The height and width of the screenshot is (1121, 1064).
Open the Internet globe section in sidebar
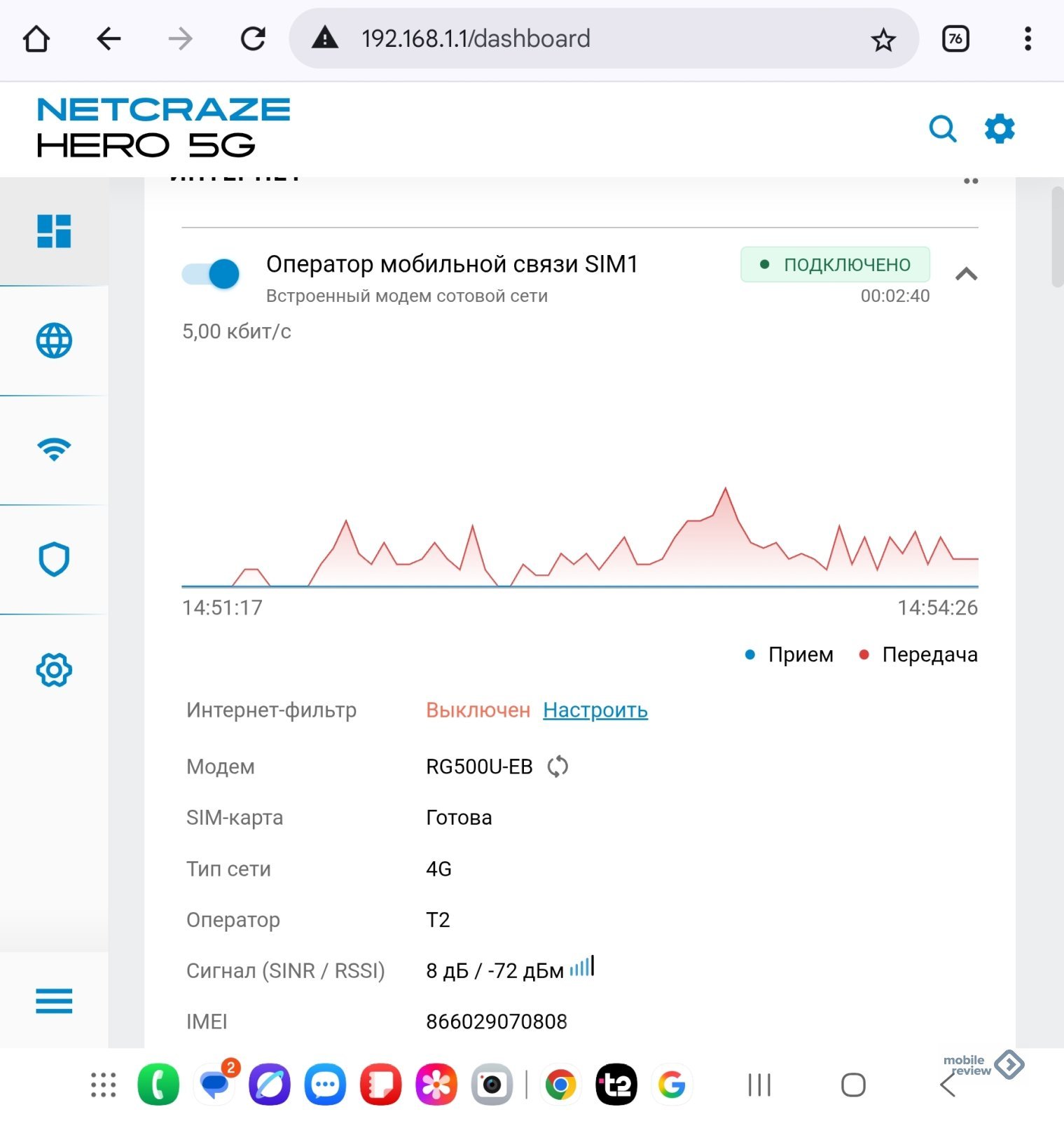tap(54, 341)
